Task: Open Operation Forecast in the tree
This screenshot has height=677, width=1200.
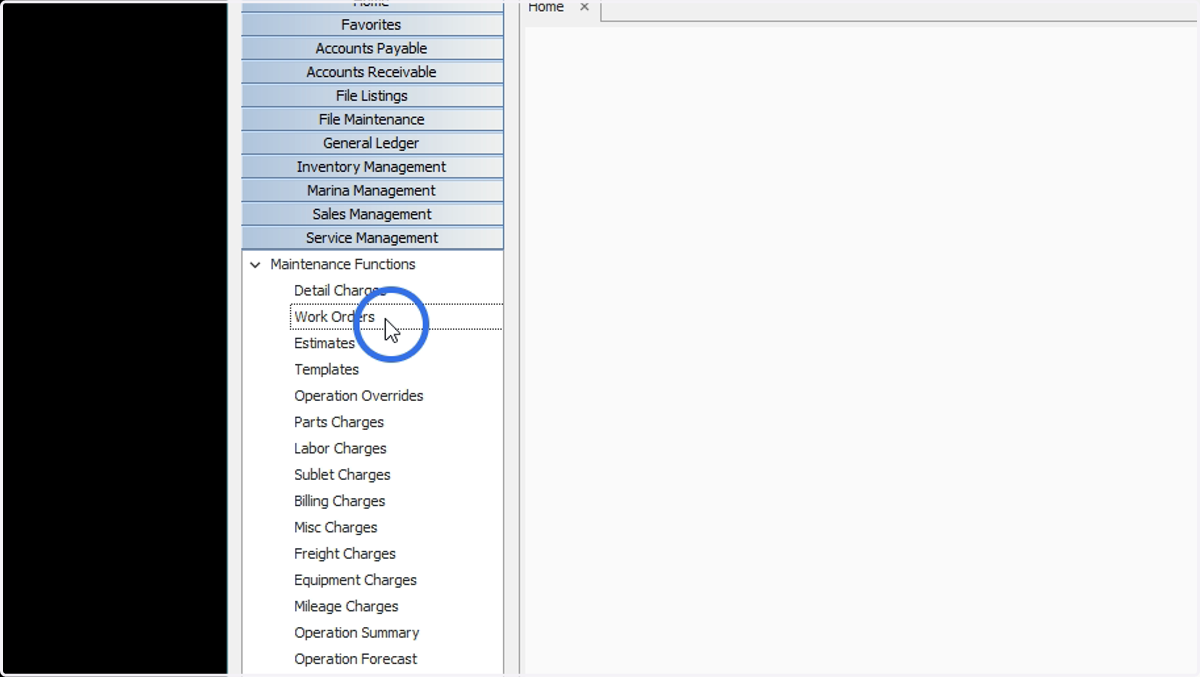Action: pyautogui.click(x=356, y=659)
